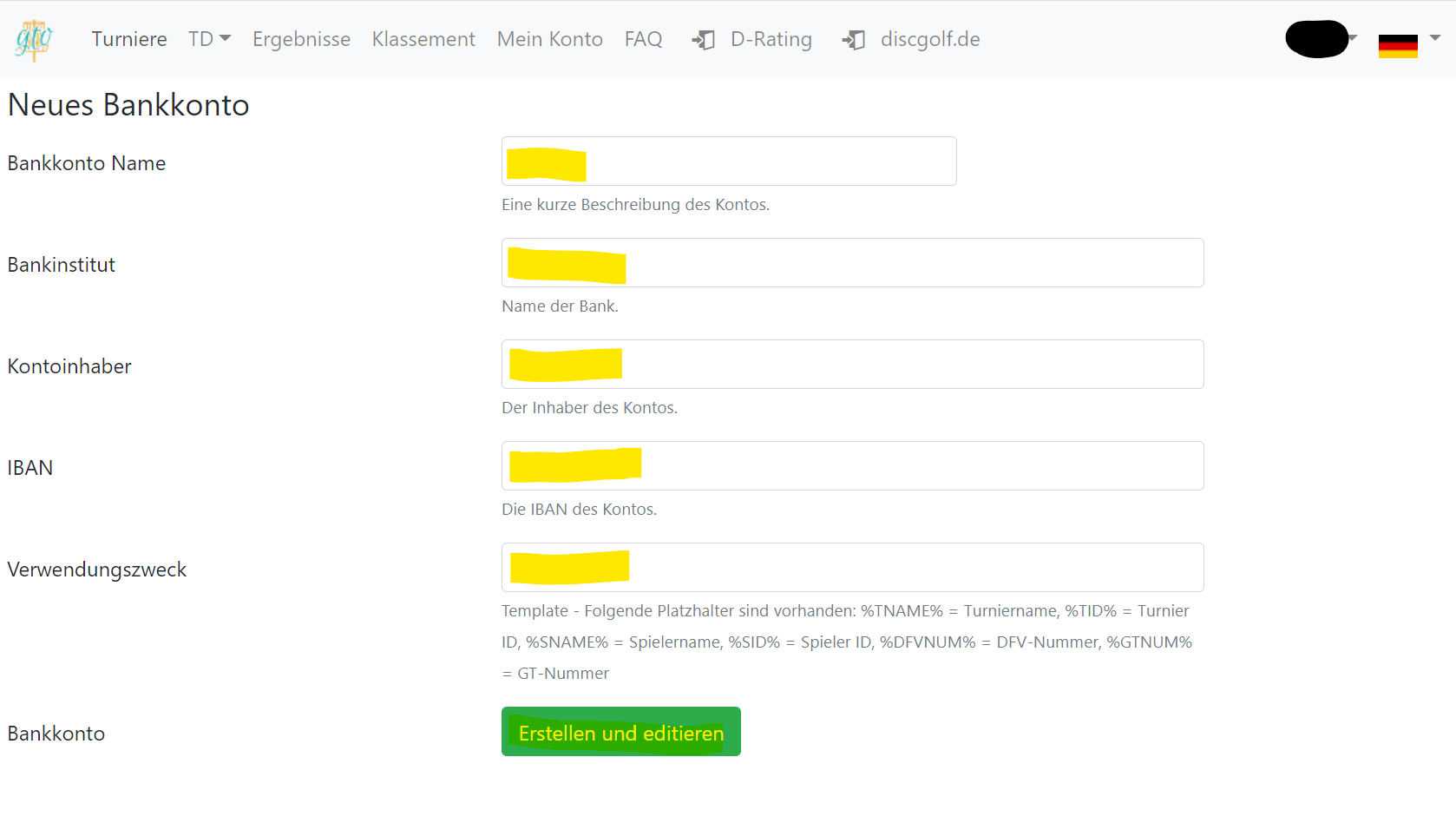Select the German flag language icon
The width and height of the screenshot is (1456, 823).
tap(1398, 45)
